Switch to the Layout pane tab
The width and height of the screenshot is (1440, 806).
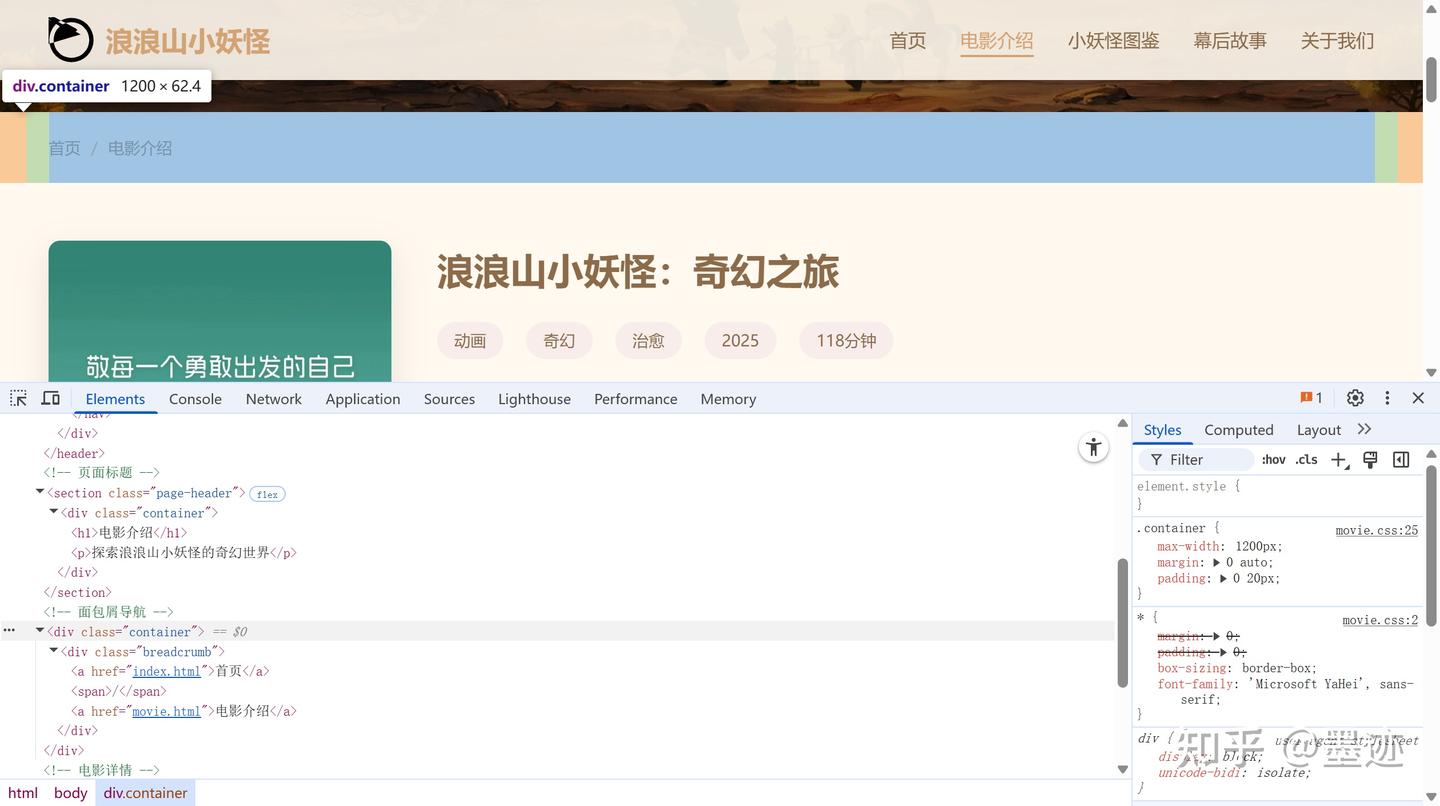click(1319, 430)
